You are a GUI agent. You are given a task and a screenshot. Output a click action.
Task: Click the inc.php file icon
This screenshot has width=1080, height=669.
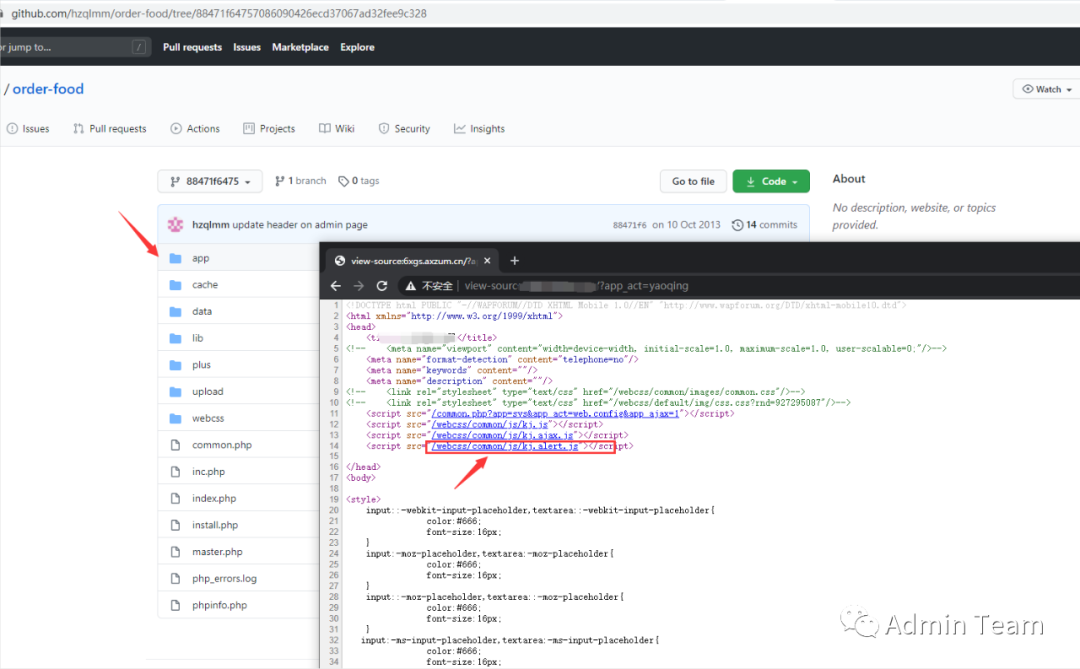pyautogui.click(x=176, y=472)
